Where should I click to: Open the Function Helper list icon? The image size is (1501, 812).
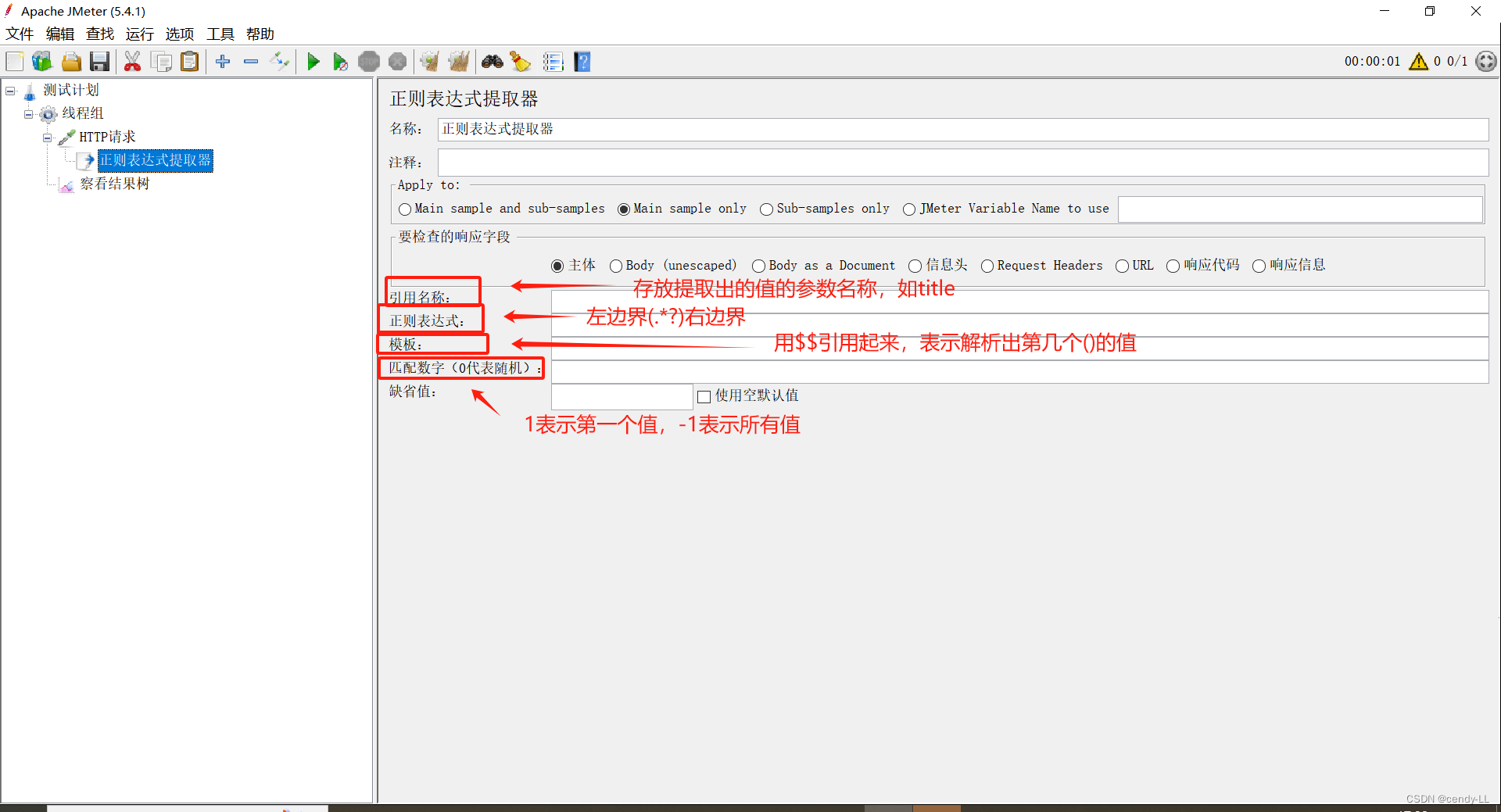click(x=553, y=62)
